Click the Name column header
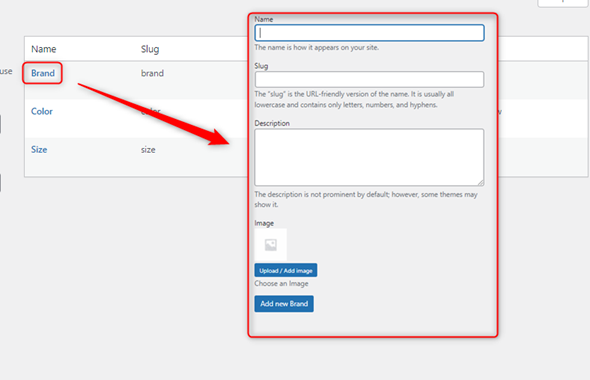The width and height of the screenshot is (590, 380). pyautogui.click(x=44, y=49)
